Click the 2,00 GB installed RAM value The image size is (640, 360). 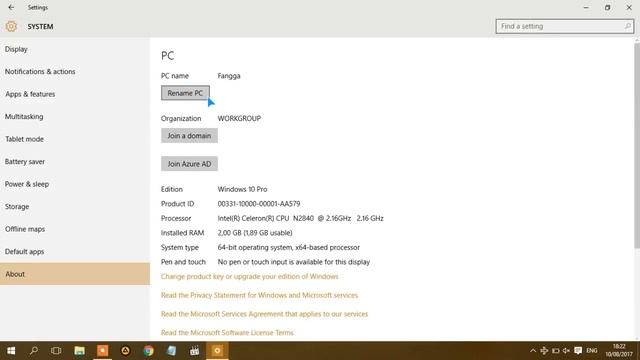pos(255,233)
